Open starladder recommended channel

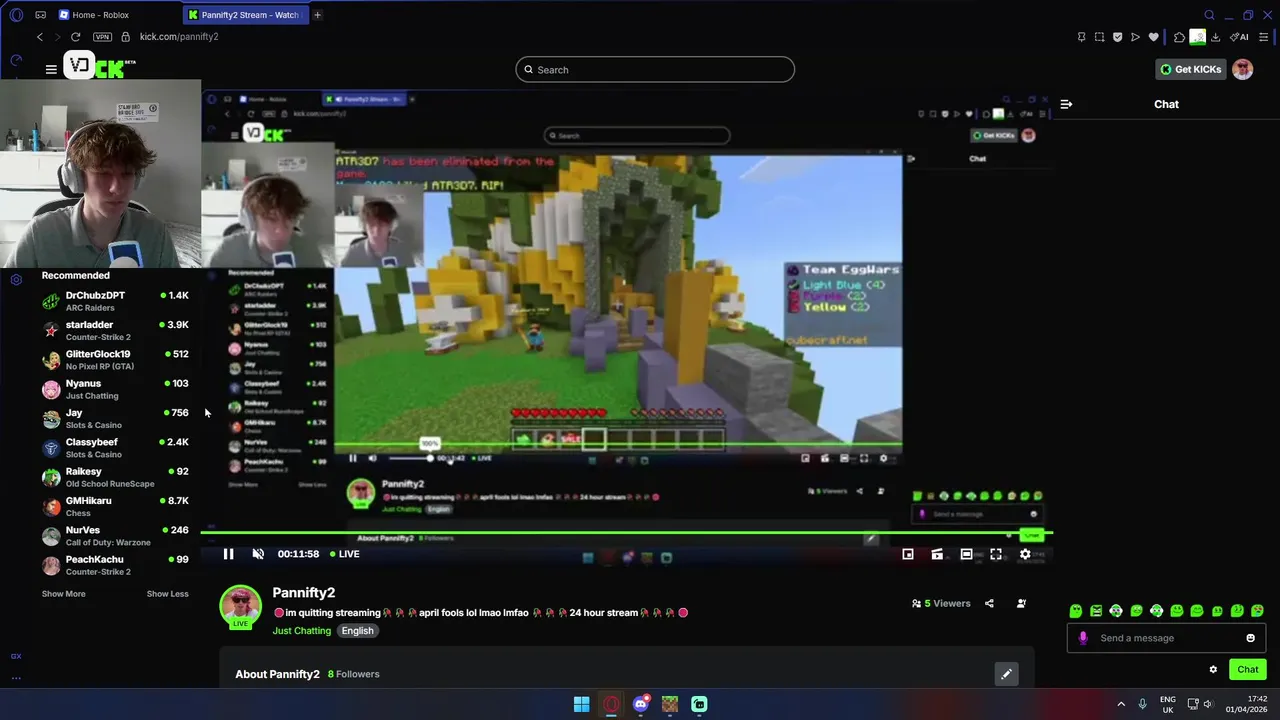tap(115, 330)
